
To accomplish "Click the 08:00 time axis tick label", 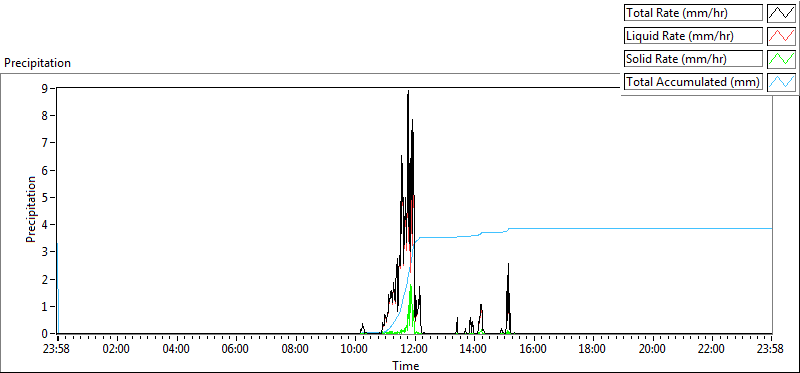I will click(295, 350).
